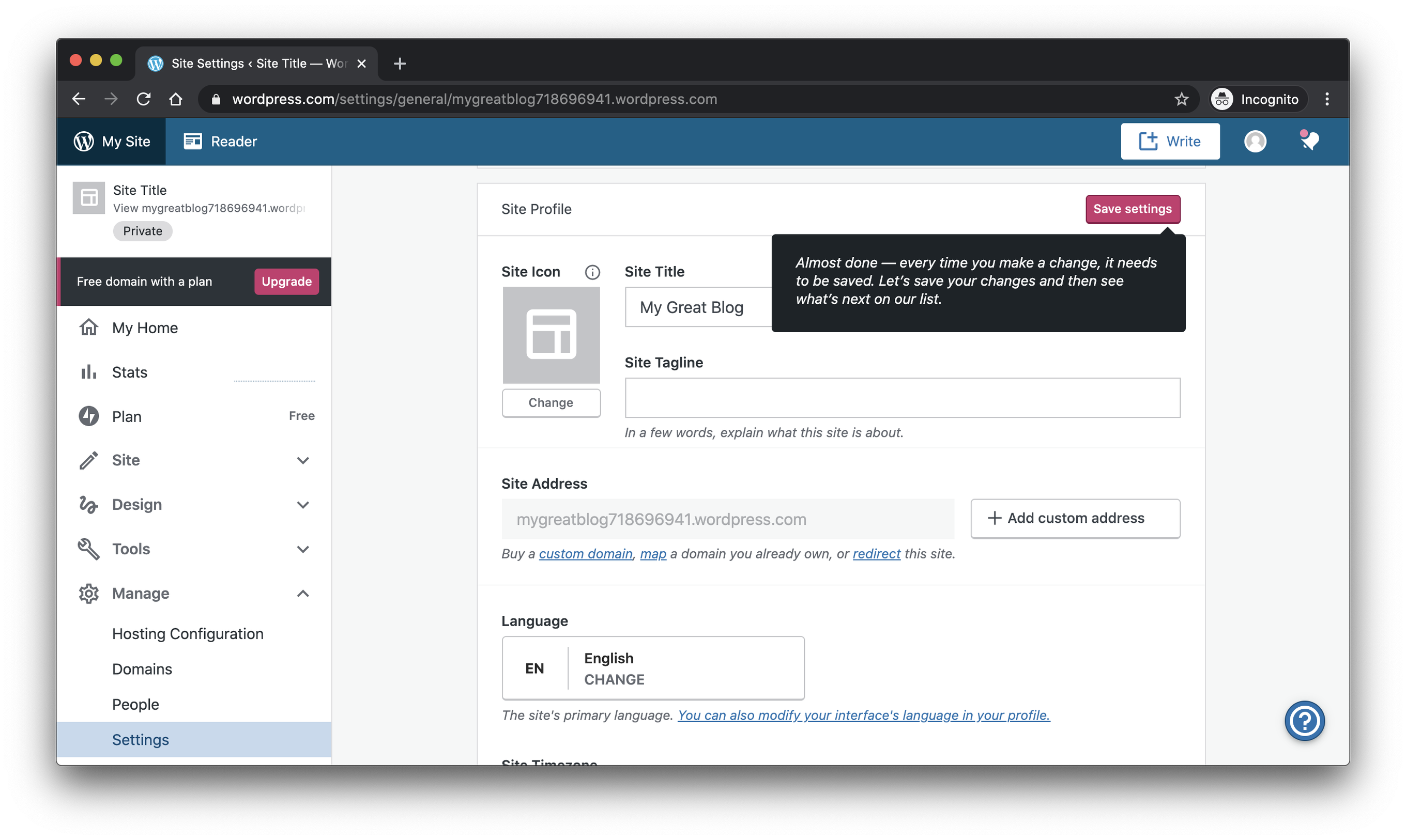Go to browser home page icon

pos(176,99)
